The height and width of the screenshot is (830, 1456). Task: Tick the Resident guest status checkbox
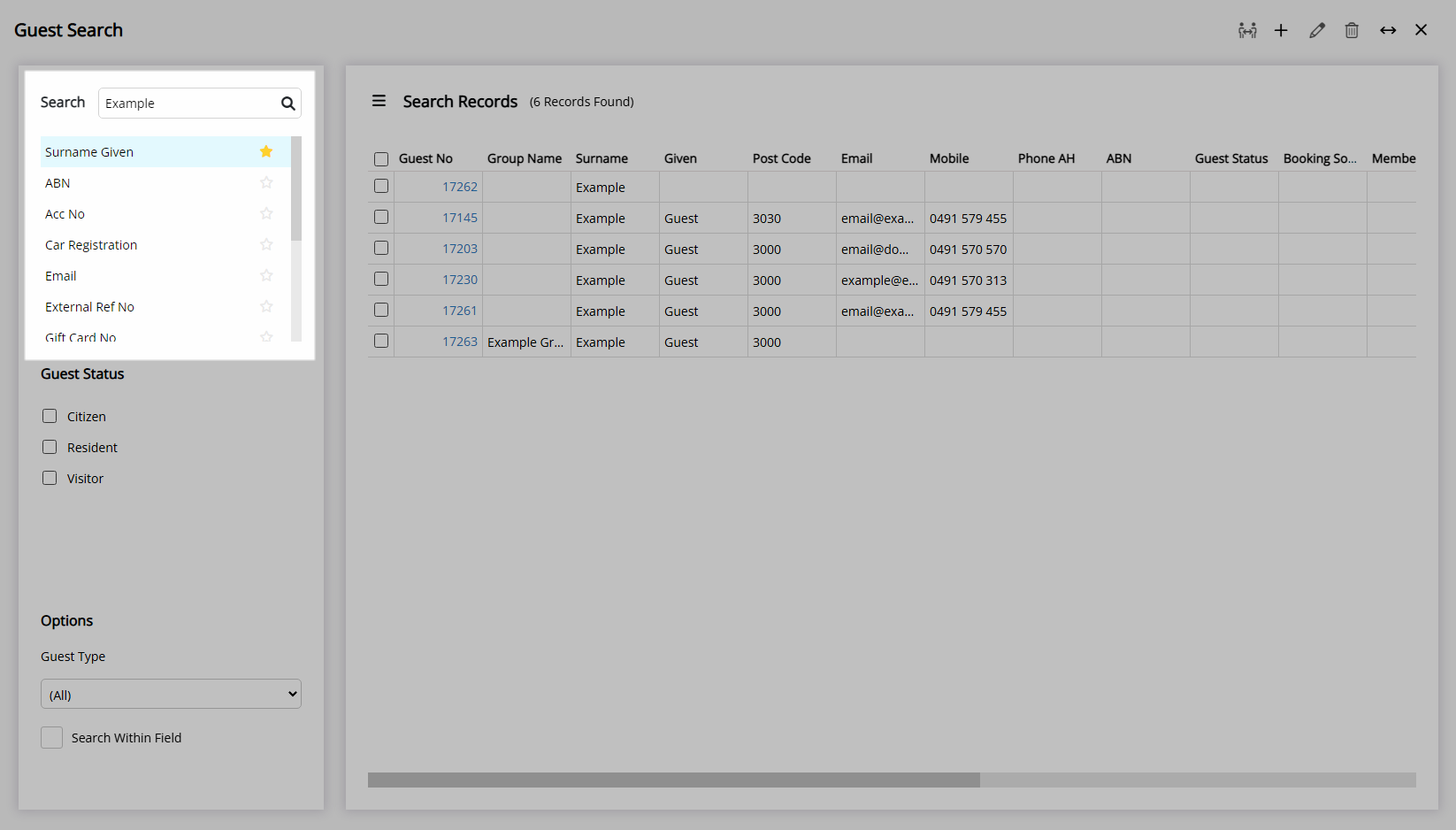pyautogui.click(x=50, y=447)
